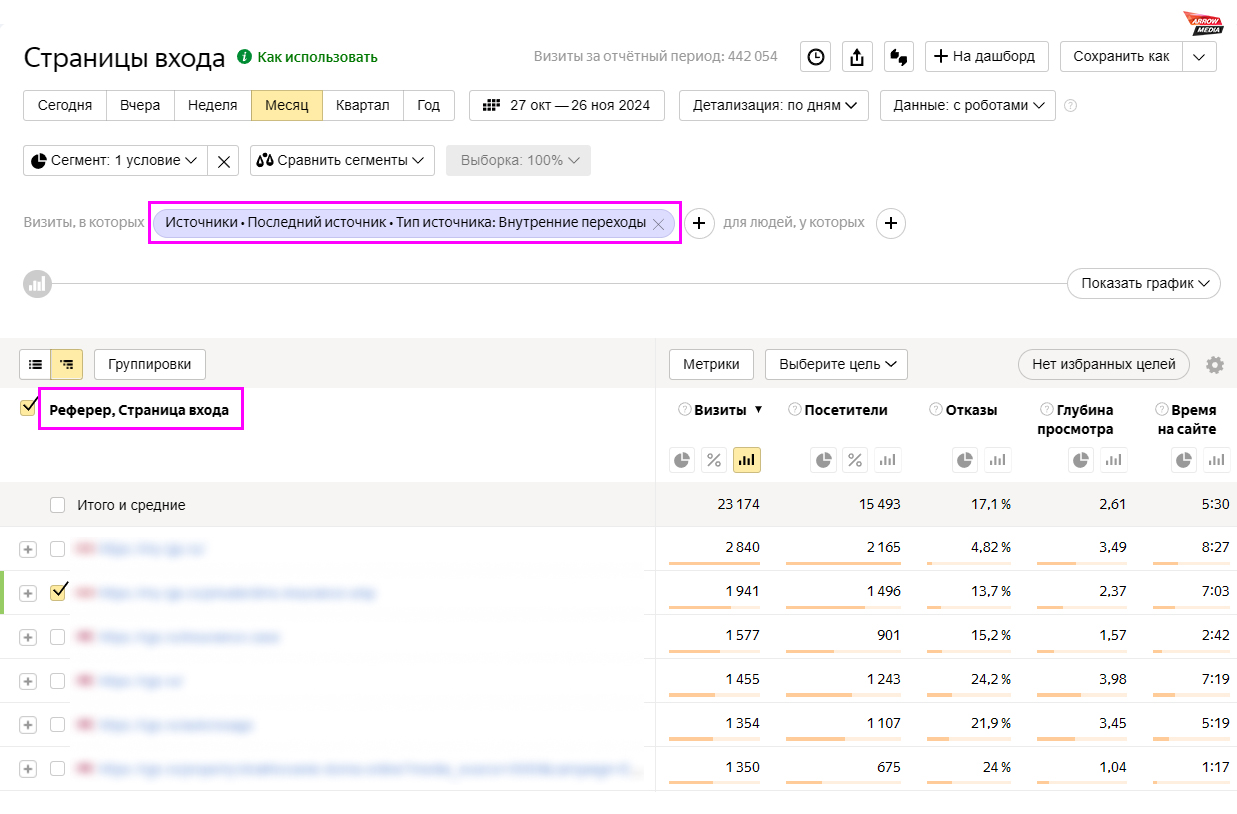Select percent icon under Визиты column
Viewport: 1237px width, 814px height.
tap(714, 460)
